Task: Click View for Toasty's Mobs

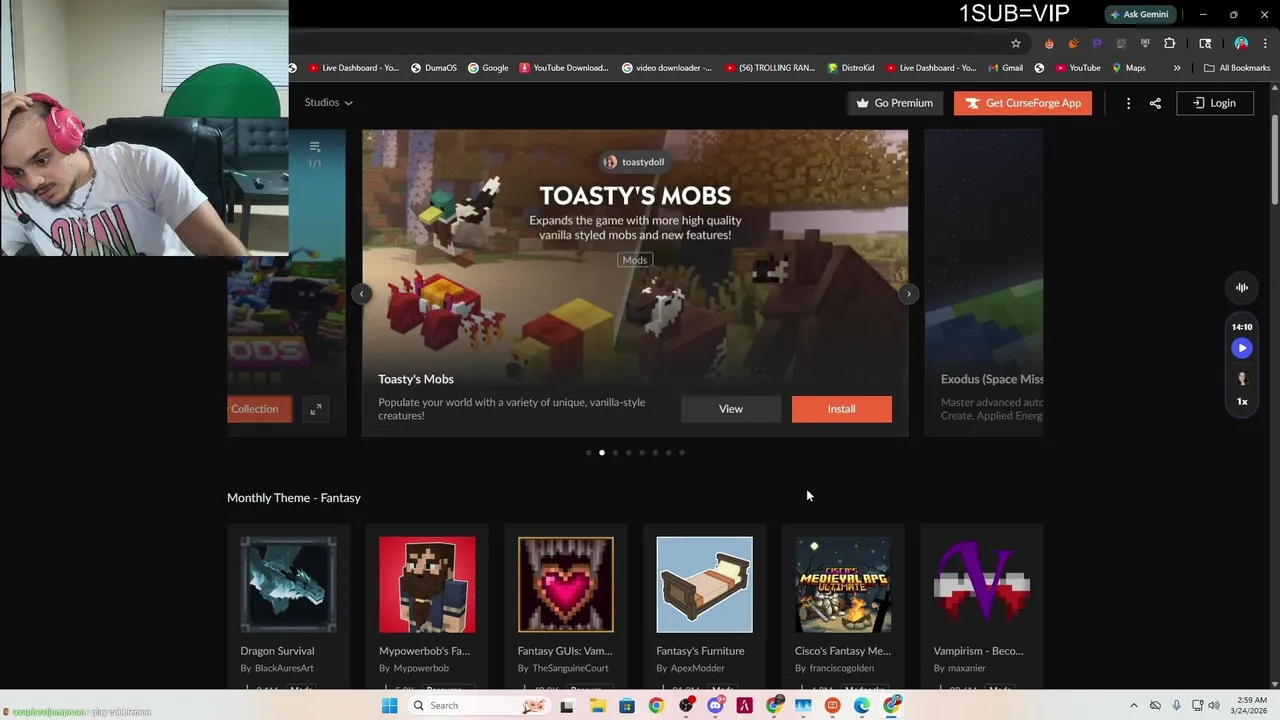Action: [x=731, y=409]
